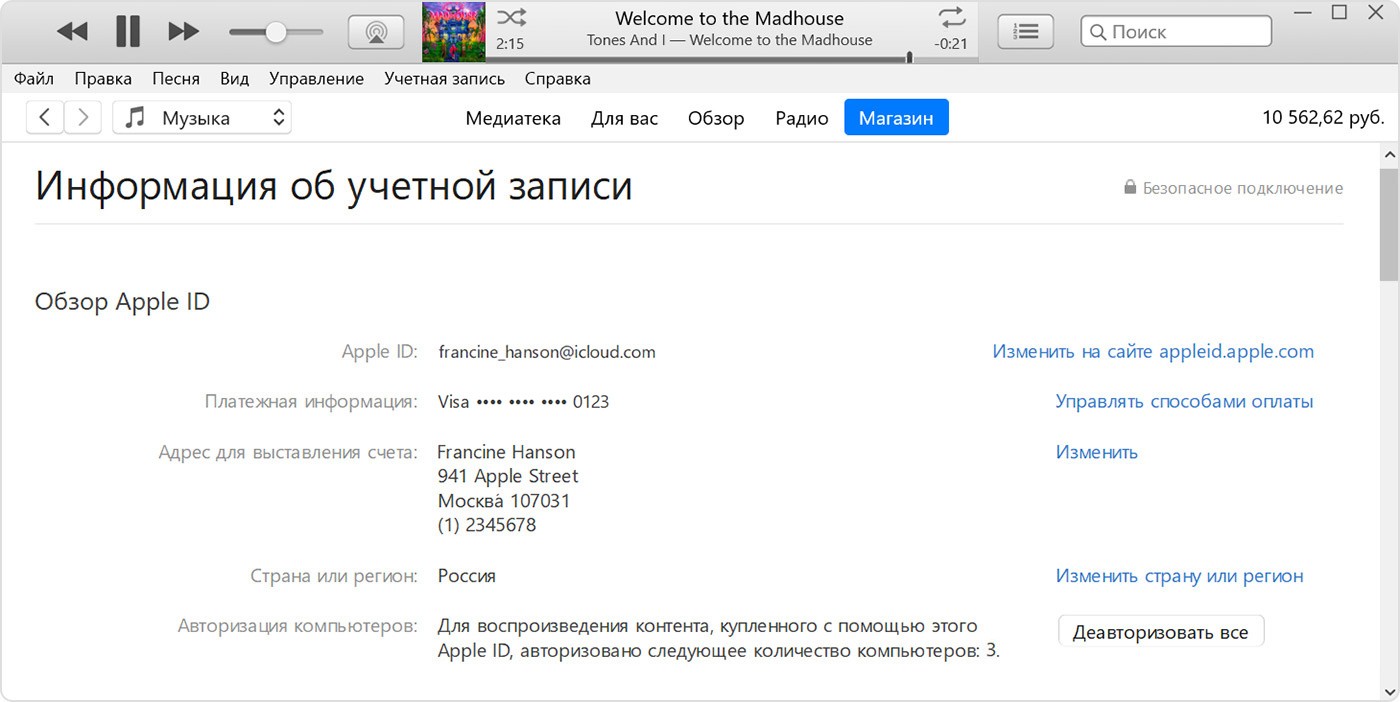1400x702 pixels.
Task: Go back with the left arrow
Action: (45, 118)
